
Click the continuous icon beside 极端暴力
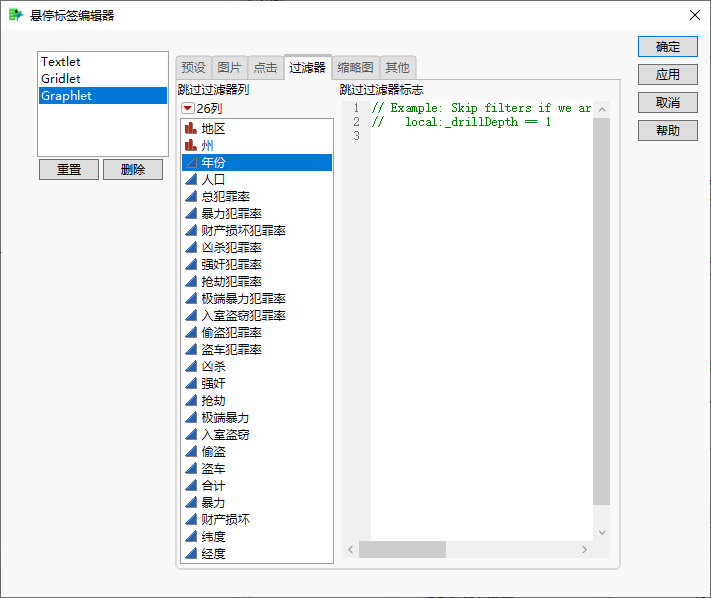tap(191, 418)
